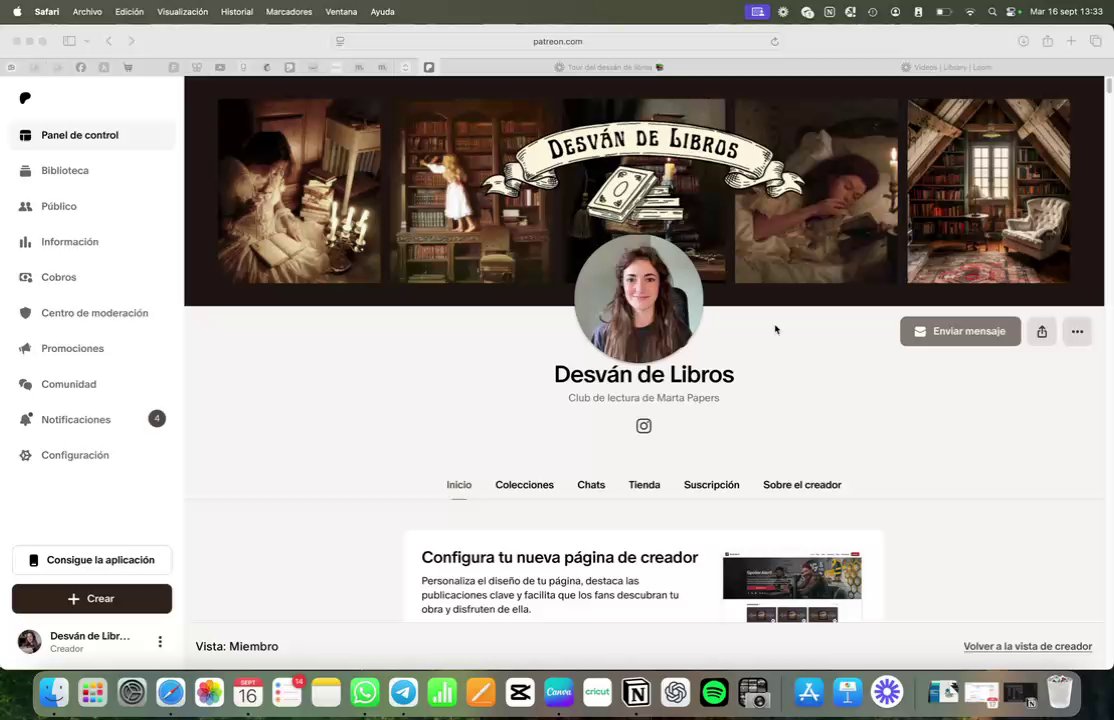Open account options three-dot menu
The image size is (1114, 720).
click(x=160, y=641)
